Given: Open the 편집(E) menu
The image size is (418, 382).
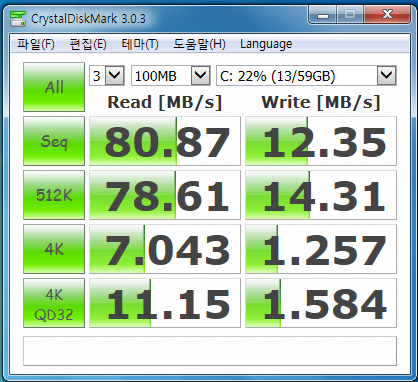Looking at the screenshot, I should (x=88, y=44).
